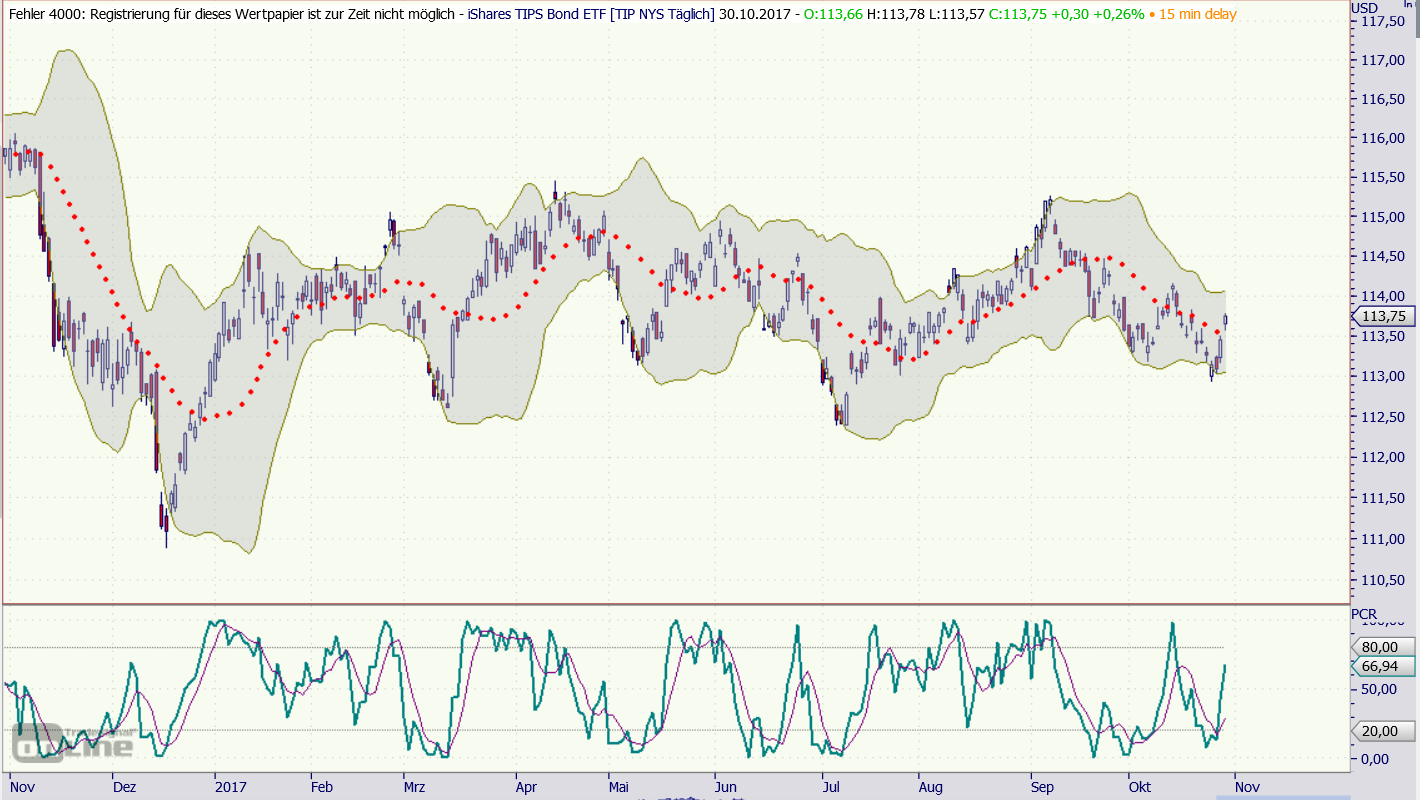Viewport: 1420px width, 800px height.
Task: Click the Aug label on time axis
Action: tap(930, 787)
